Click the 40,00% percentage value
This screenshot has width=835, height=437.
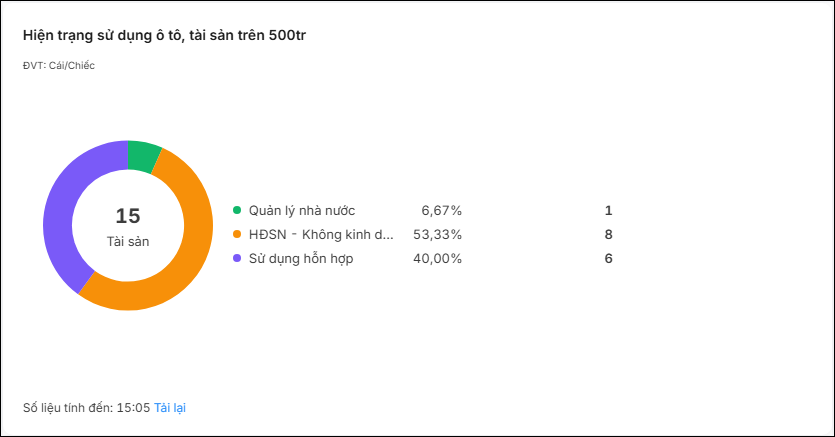[x=437, y=259]
